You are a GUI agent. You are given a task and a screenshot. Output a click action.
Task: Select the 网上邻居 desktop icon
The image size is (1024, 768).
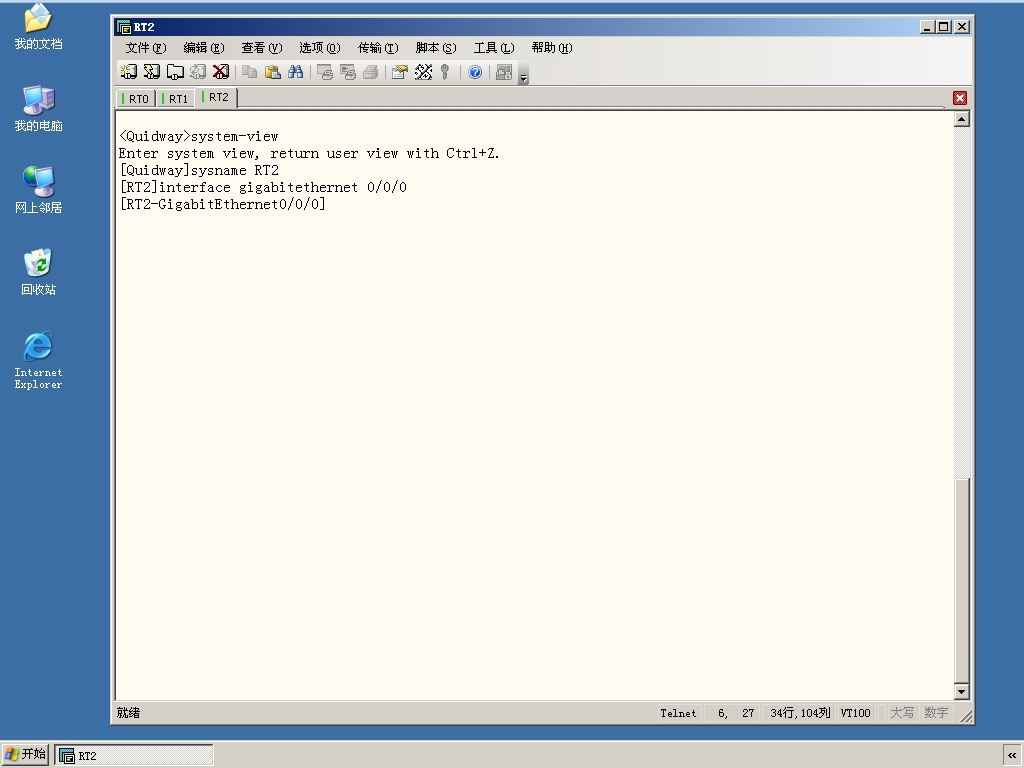(x=39, y=190)
